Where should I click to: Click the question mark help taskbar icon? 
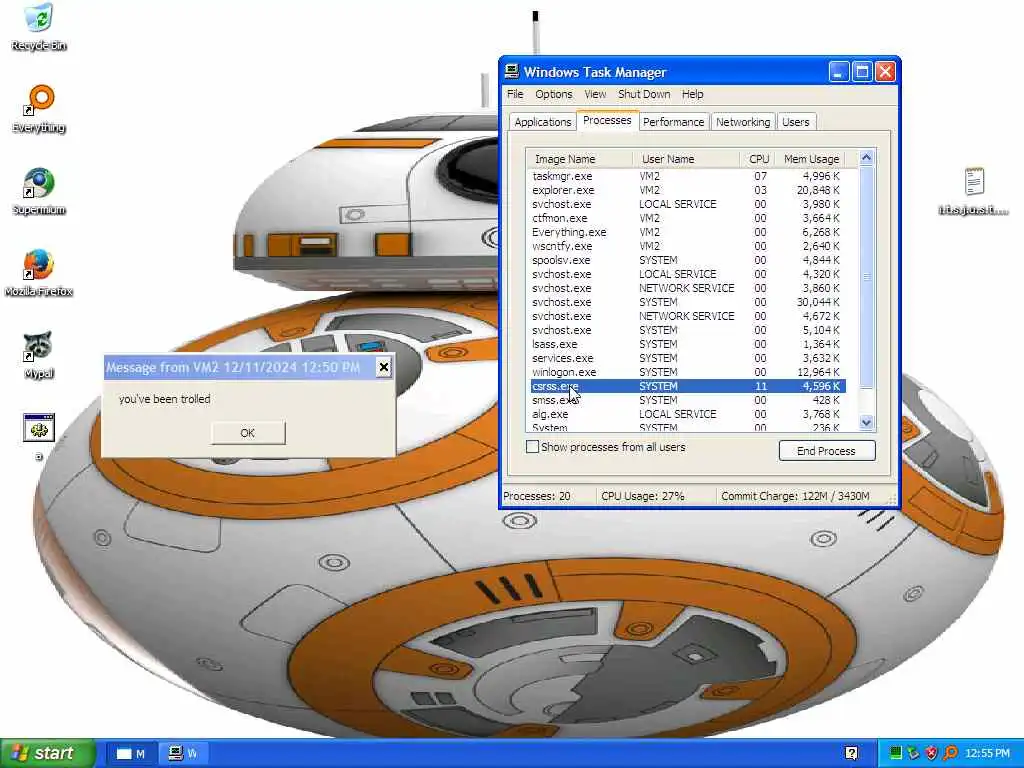[852, 753]
